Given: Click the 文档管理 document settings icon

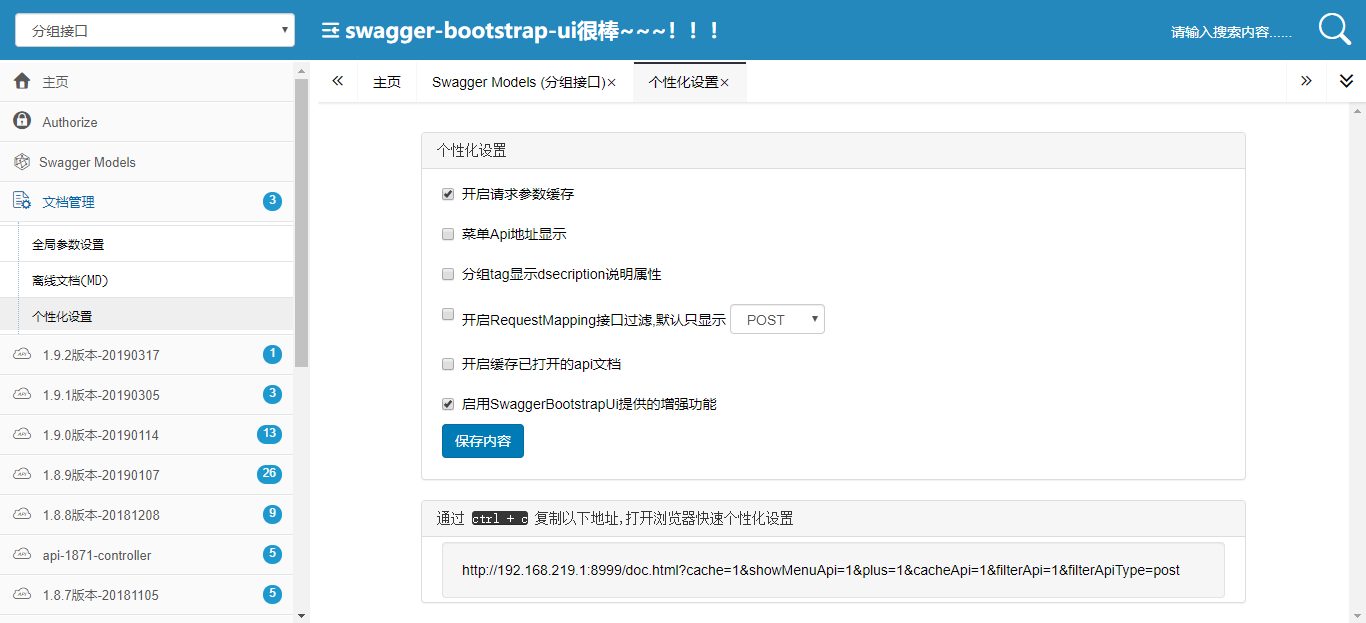Looking at the screenshot, I should tap(22, 201).
